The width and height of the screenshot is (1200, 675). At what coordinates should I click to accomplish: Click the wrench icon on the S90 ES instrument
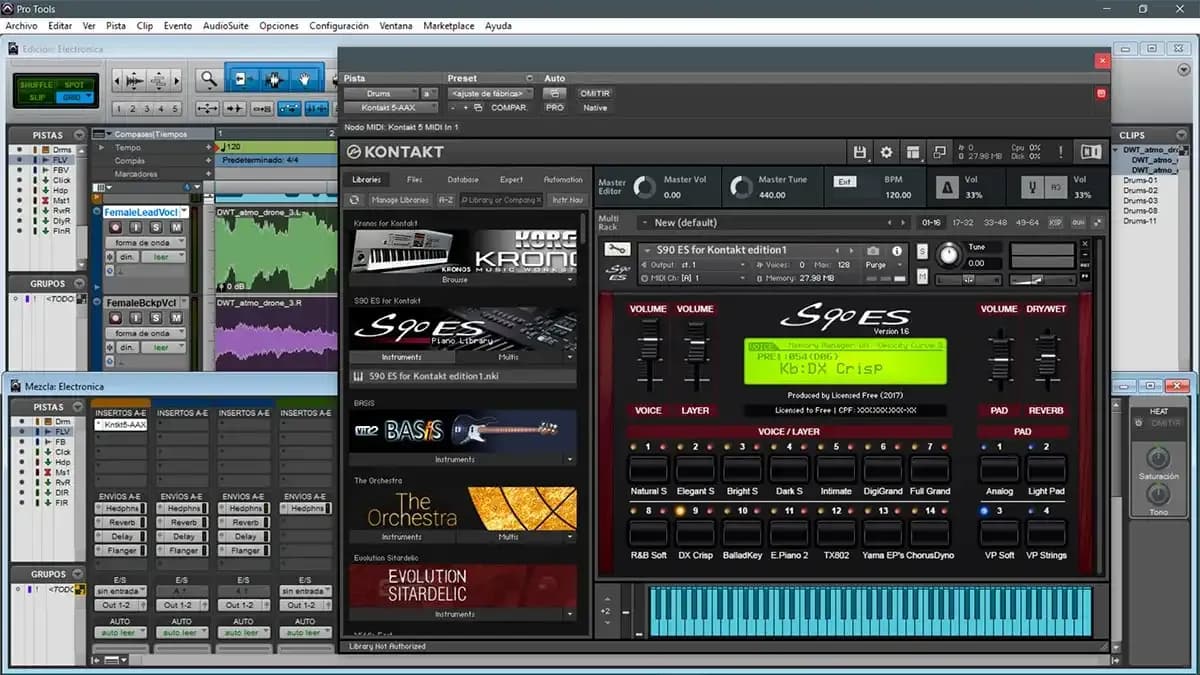tap(617, 250)
